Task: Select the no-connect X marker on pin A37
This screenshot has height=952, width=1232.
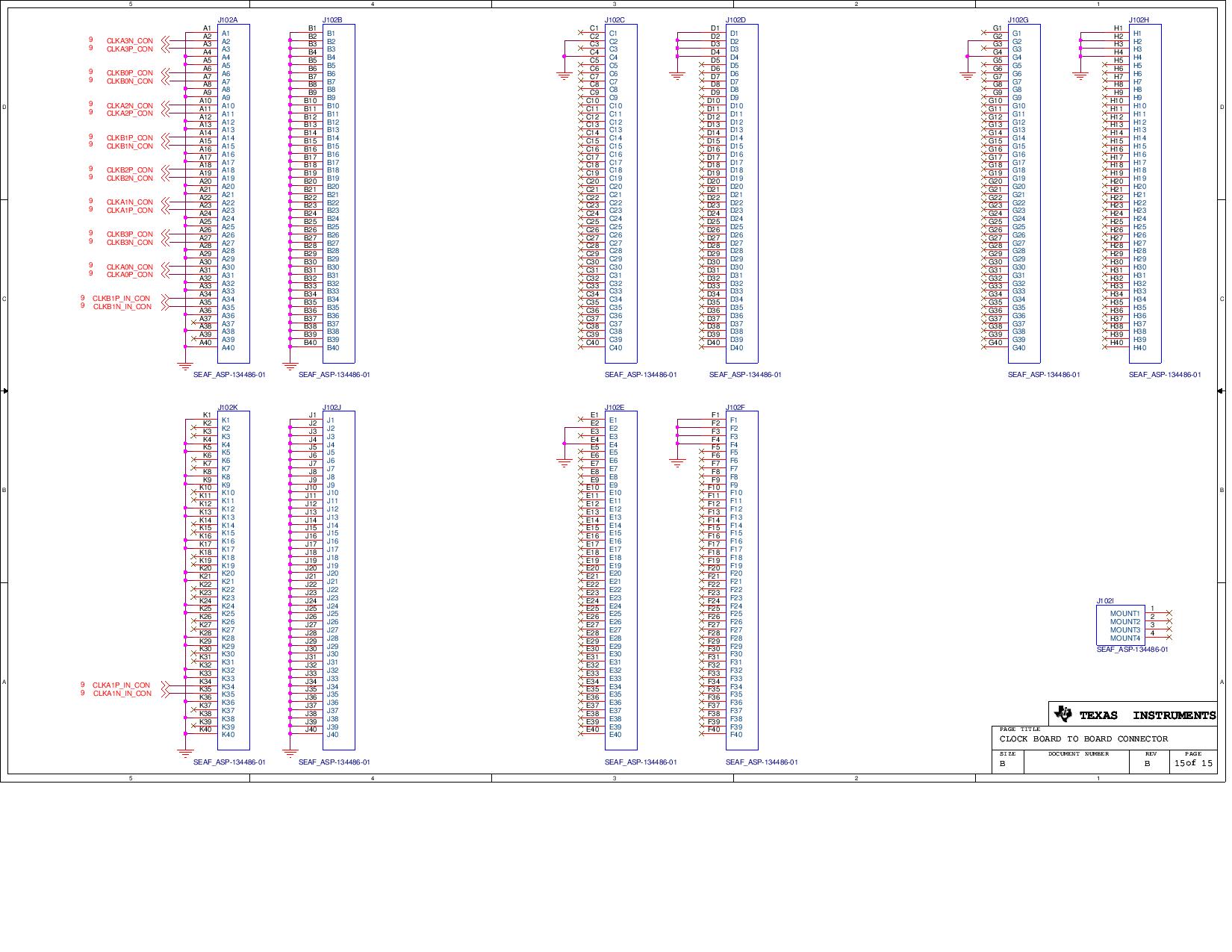Action: click(193, 322)
